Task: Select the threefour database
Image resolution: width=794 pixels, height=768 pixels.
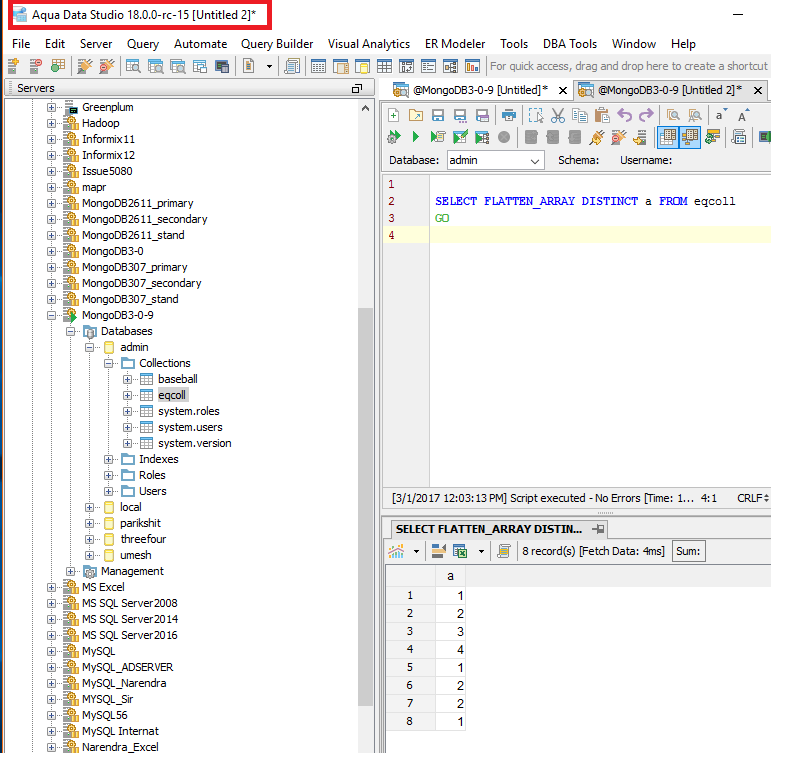Action: click(143, 539)
